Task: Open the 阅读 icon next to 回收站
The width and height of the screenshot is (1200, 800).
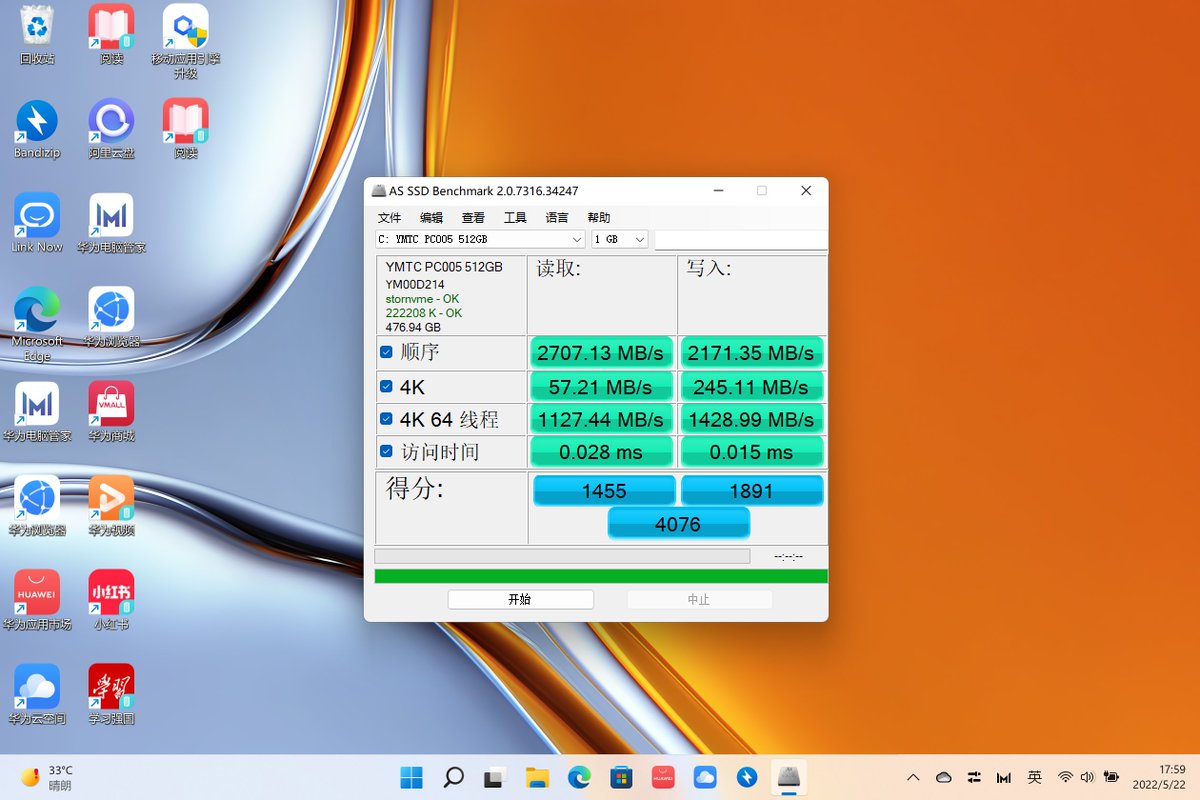Action: tap(111, 34)
